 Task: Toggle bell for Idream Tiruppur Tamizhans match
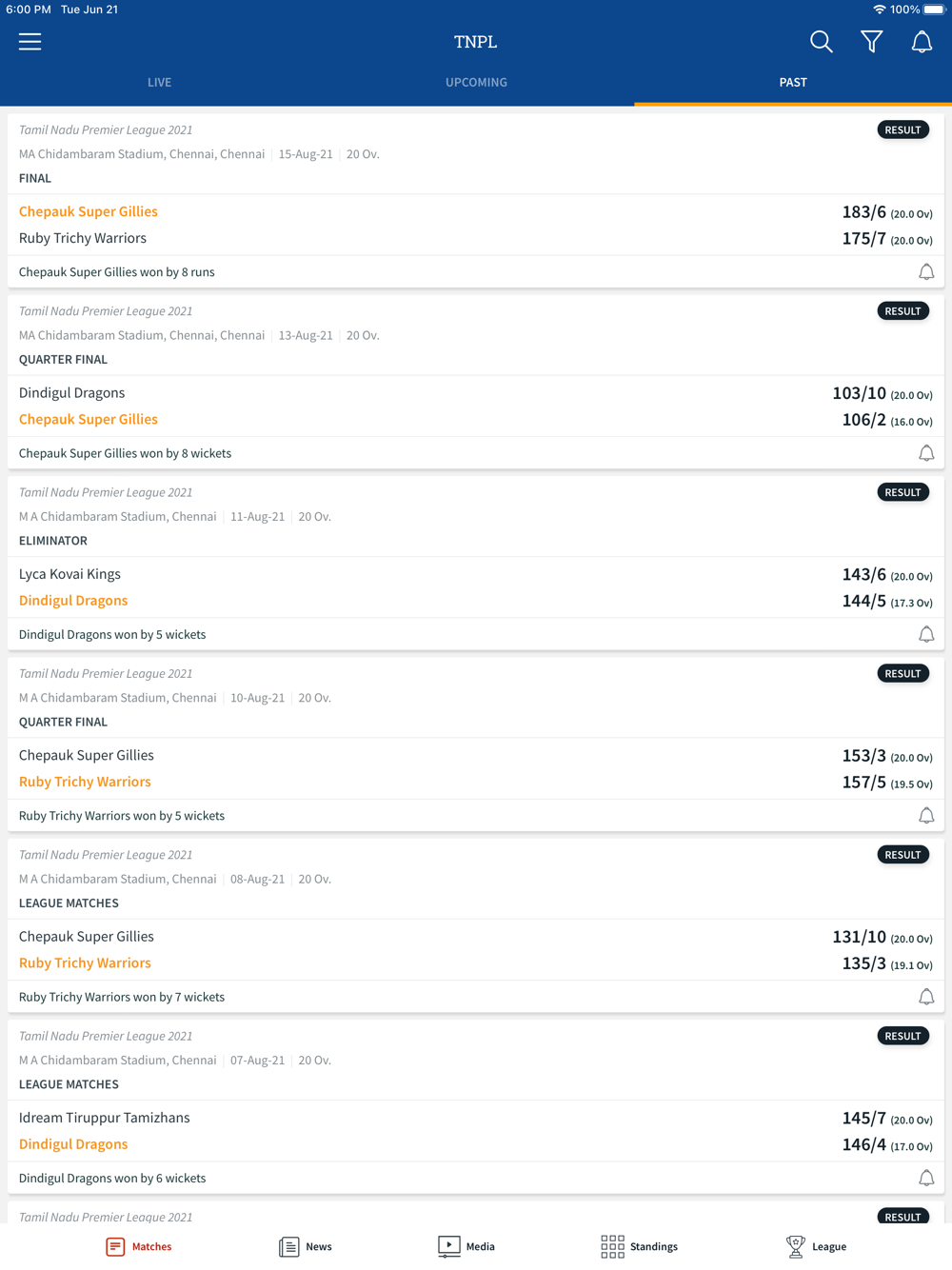(926, 1178)
